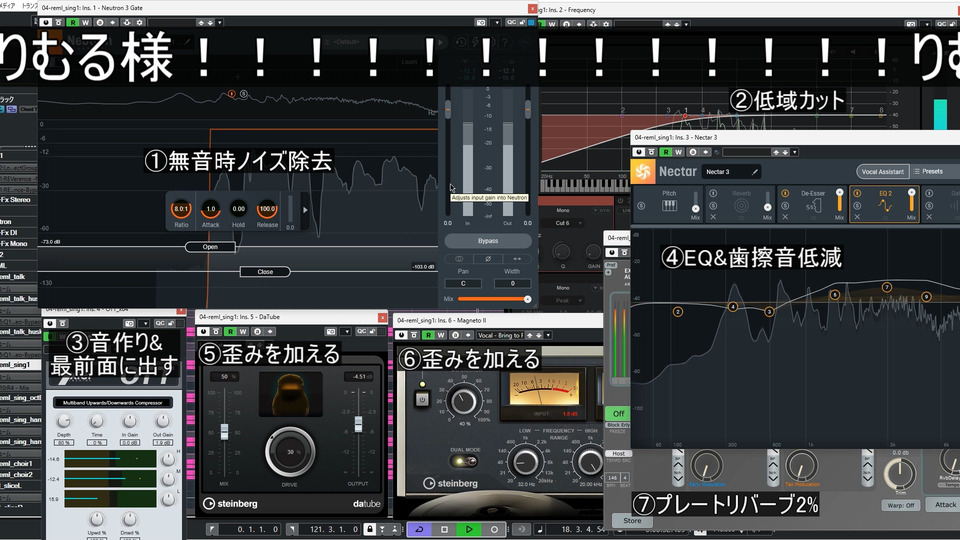960x540 pixels.
Task: Bypass the DaTube insert plugin
Action: click(x=216, y=331)
